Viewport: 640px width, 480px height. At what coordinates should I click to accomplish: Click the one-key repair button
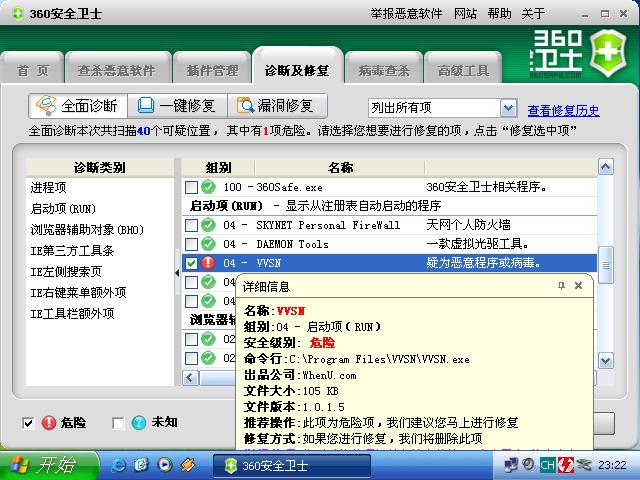point(178,106)
